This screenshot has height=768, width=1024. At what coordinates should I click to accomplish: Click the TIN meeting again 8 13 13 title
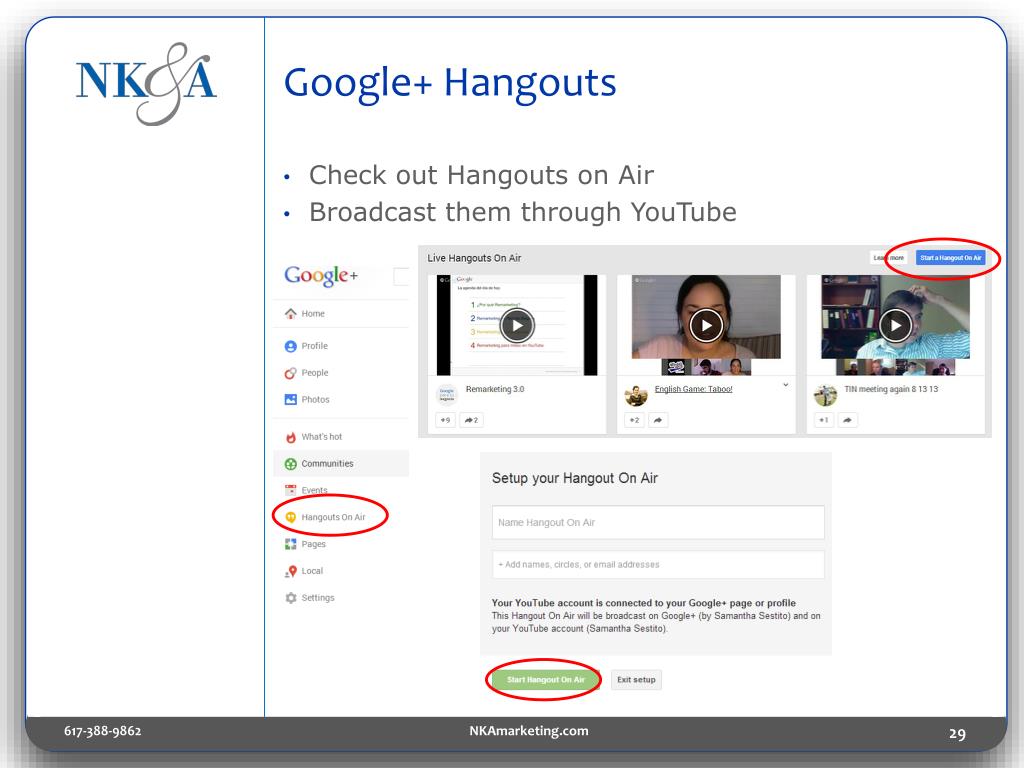(891, 389)
